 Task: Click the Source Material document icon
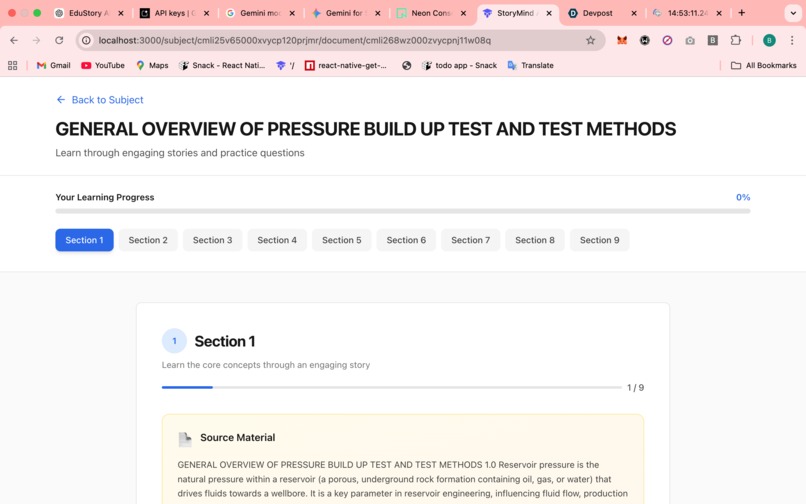185,439
